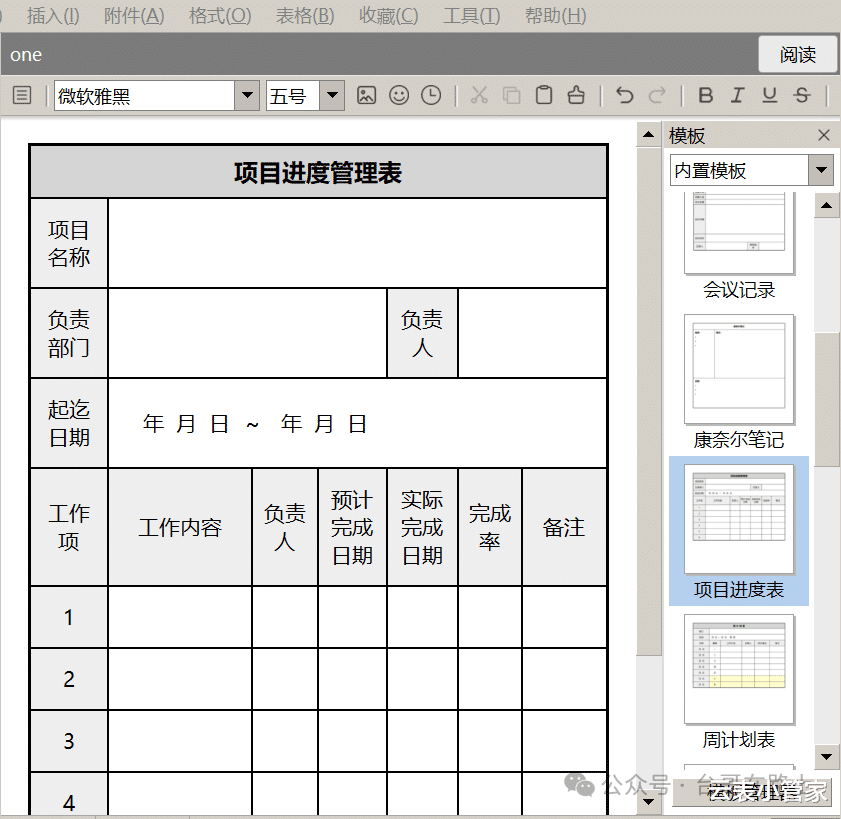Close the 模板 template panel
Screen dimensions: 841x819
click(x=824, y=135)
